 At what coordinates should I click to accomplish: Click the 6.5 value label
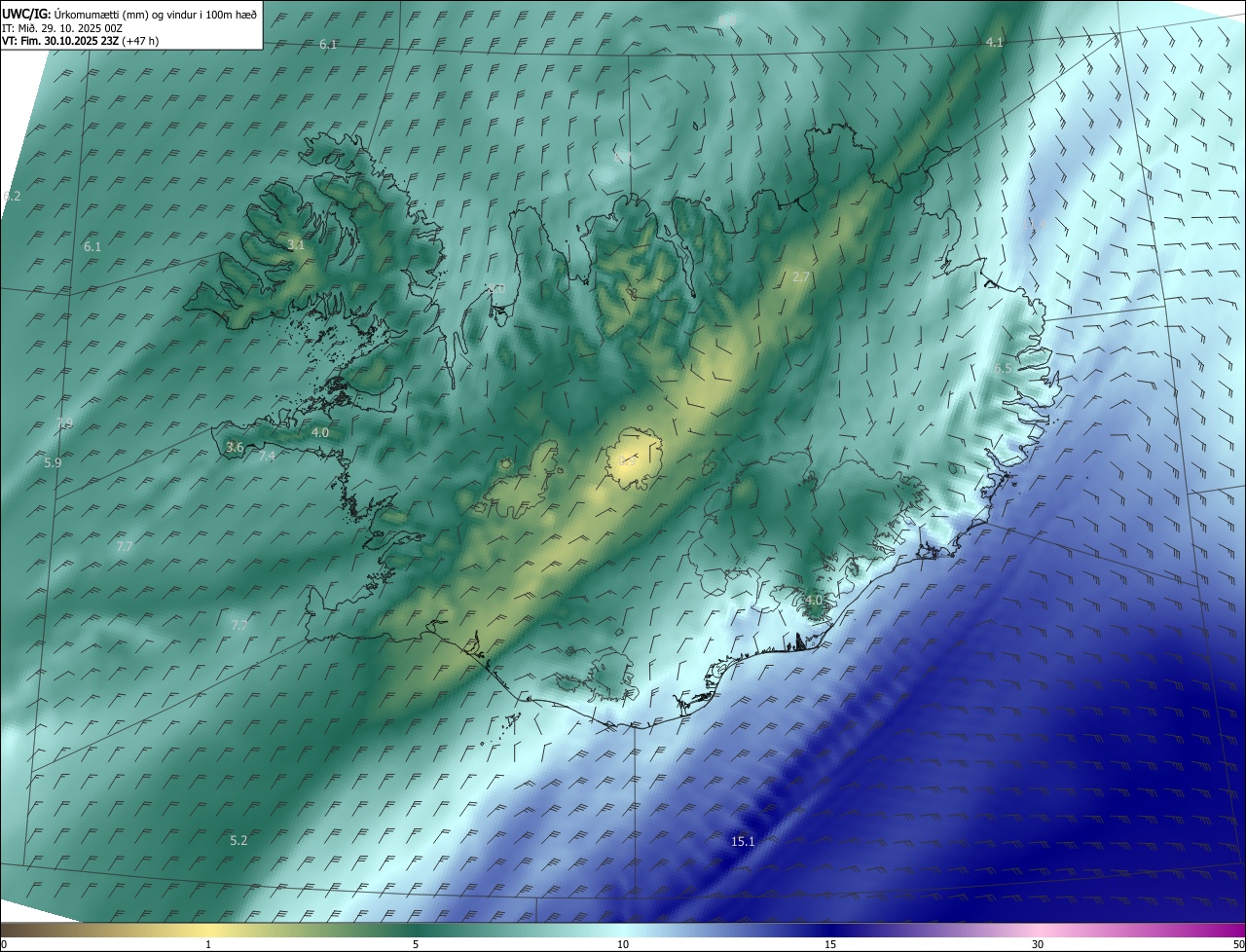pyautogui.click(x=1003, y=368)
